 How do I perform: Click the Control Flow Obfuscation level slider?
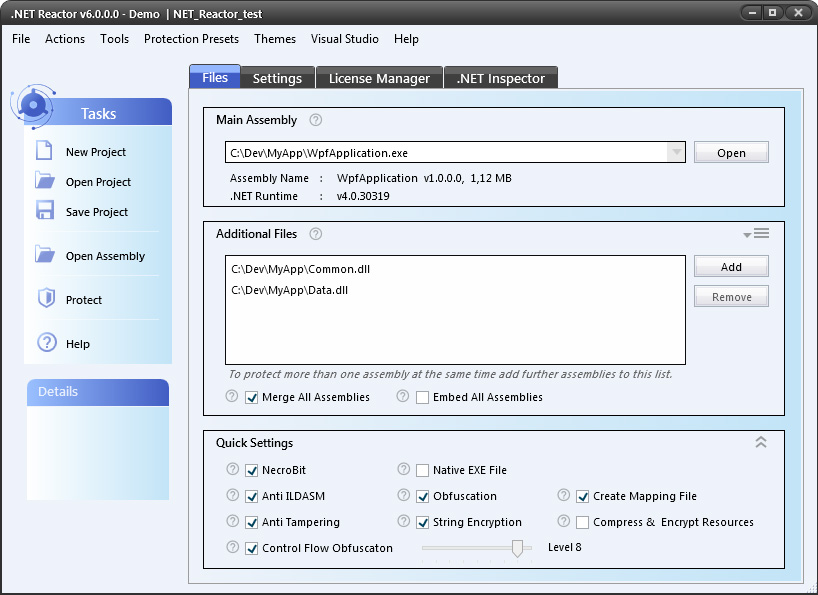pos(517,548)
